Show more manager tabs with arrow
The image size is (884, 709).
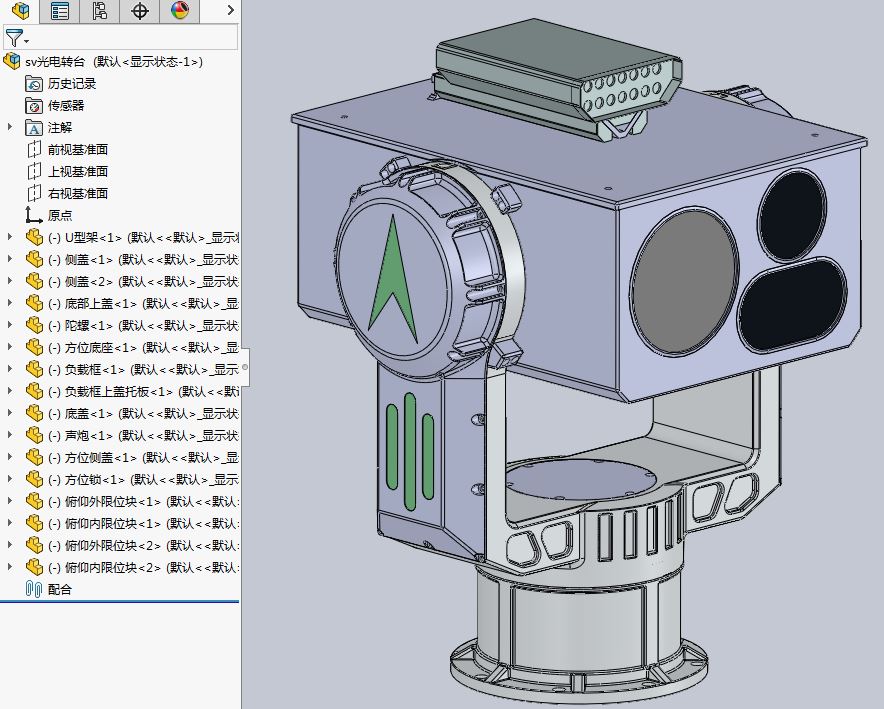230,10
